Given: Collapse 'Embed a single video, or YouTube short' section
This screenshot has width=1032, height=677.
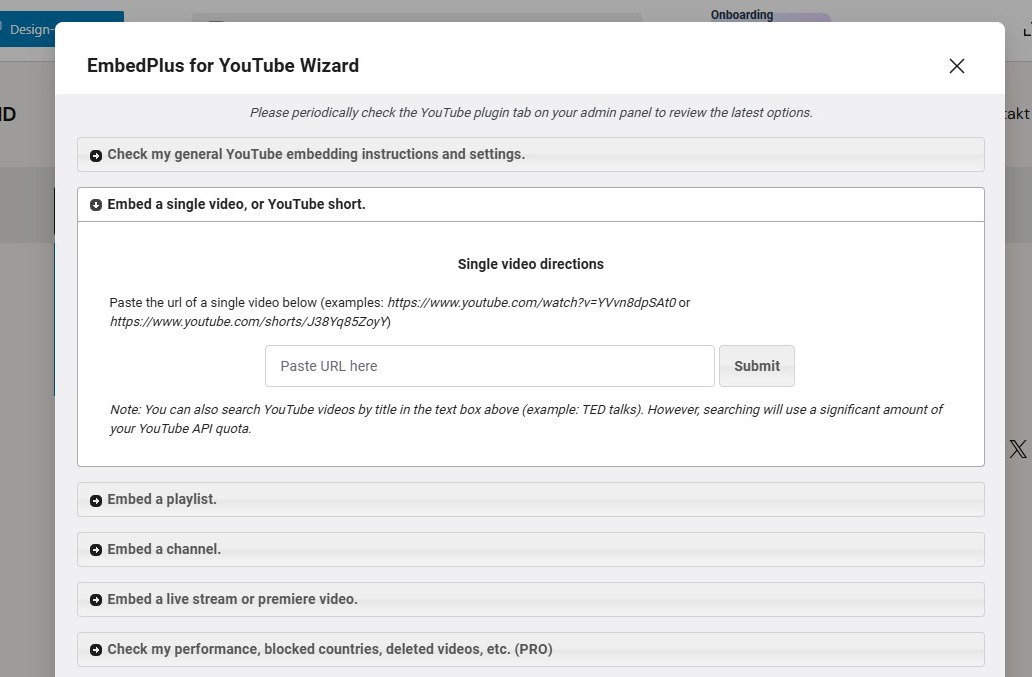Looking at the screenshot, I should [x=530, y=205].
